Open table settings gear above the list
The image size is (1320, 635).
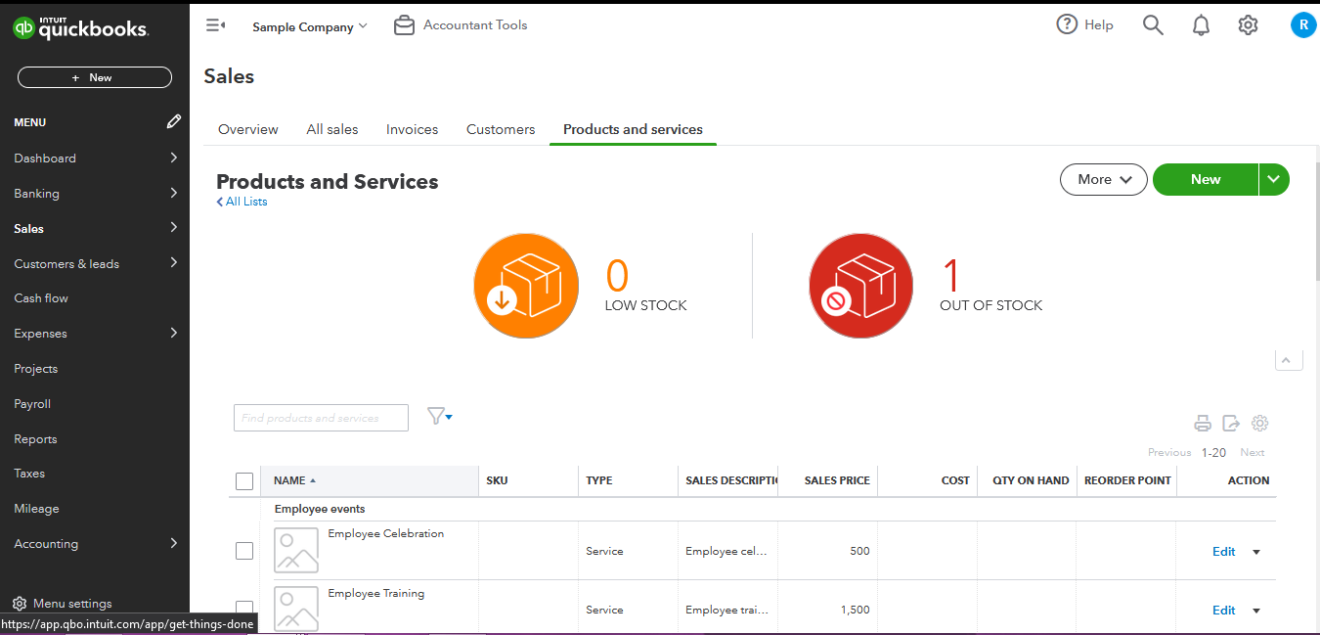point(1259,423)
